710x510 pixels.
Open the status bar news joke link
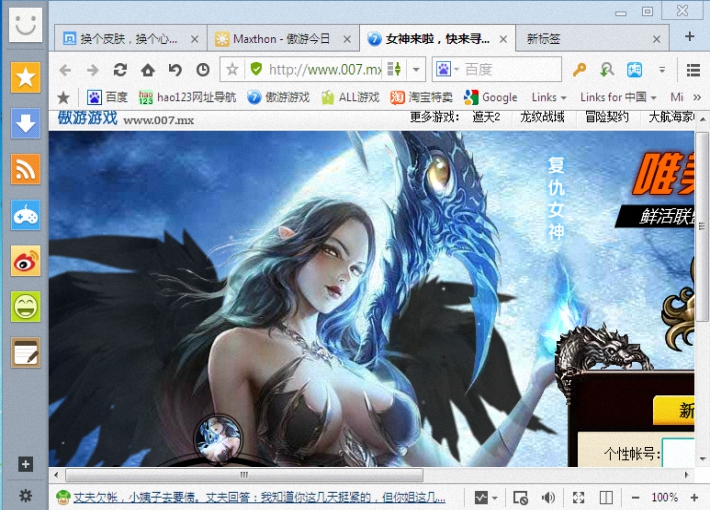(x=259, y=497)
